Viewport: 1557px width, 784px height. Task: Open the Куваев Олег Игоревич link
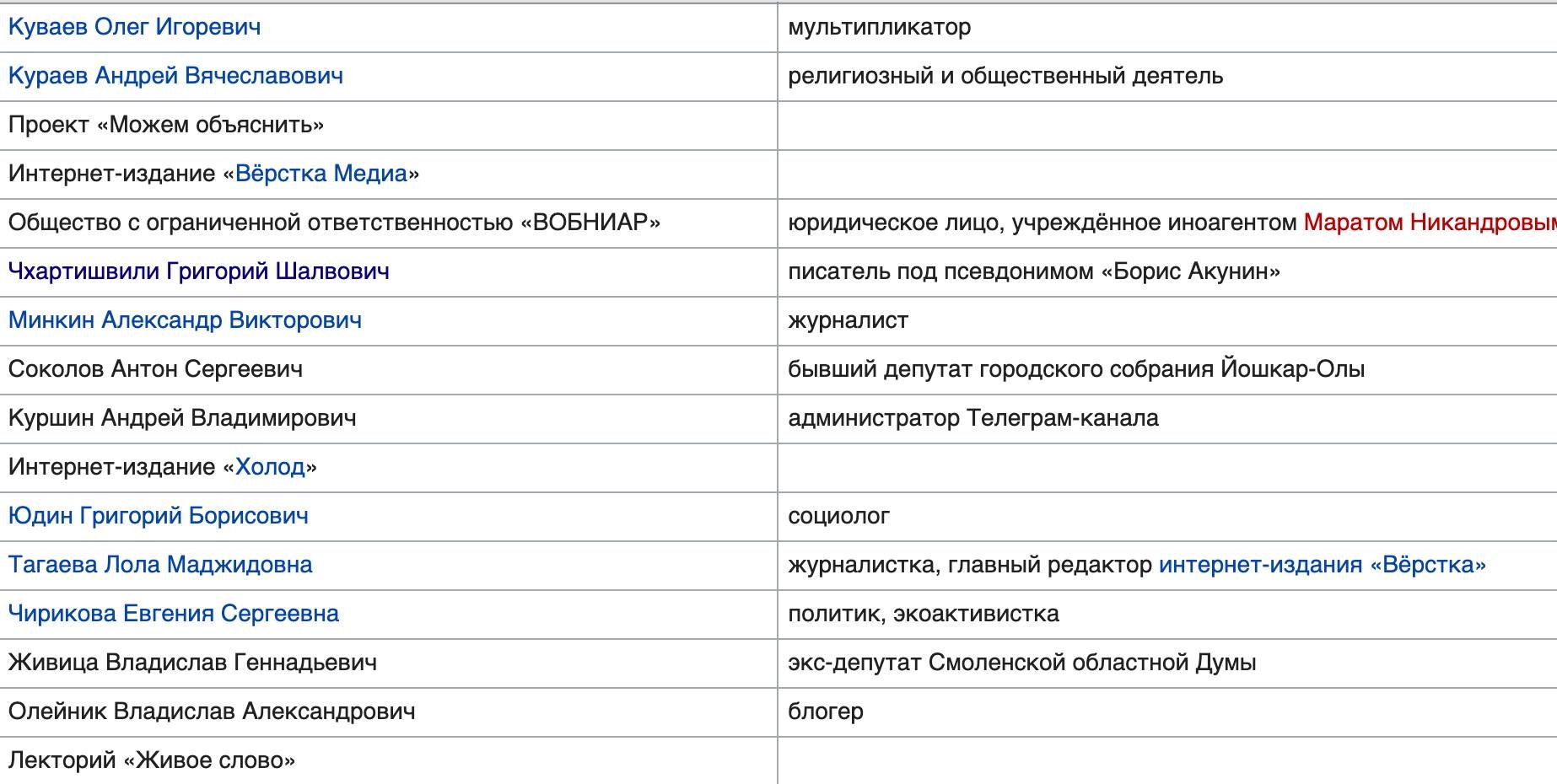pyautogui.click(x=134, y=27)
